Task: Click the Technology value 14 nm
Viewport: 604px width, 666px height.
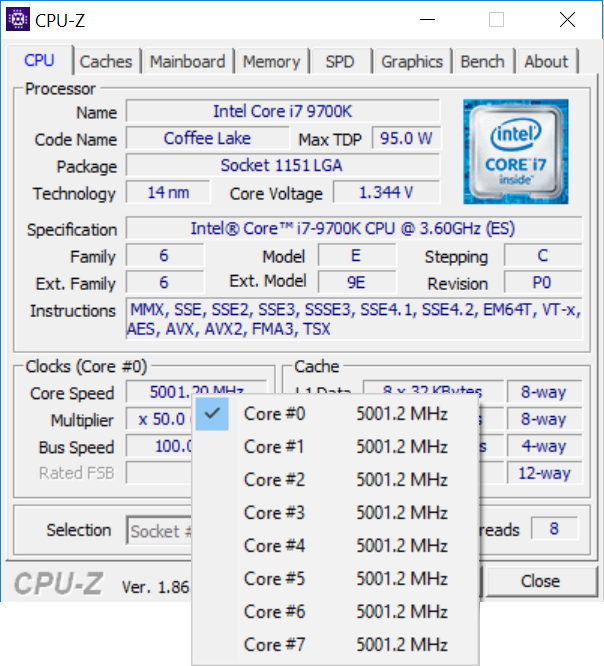Action: (168, 193)
